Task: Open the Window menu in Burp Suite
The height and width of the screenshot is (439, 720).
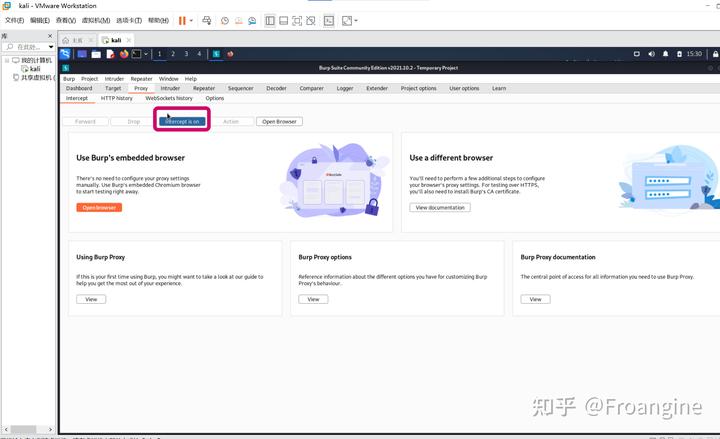Action: pos(169,79)
